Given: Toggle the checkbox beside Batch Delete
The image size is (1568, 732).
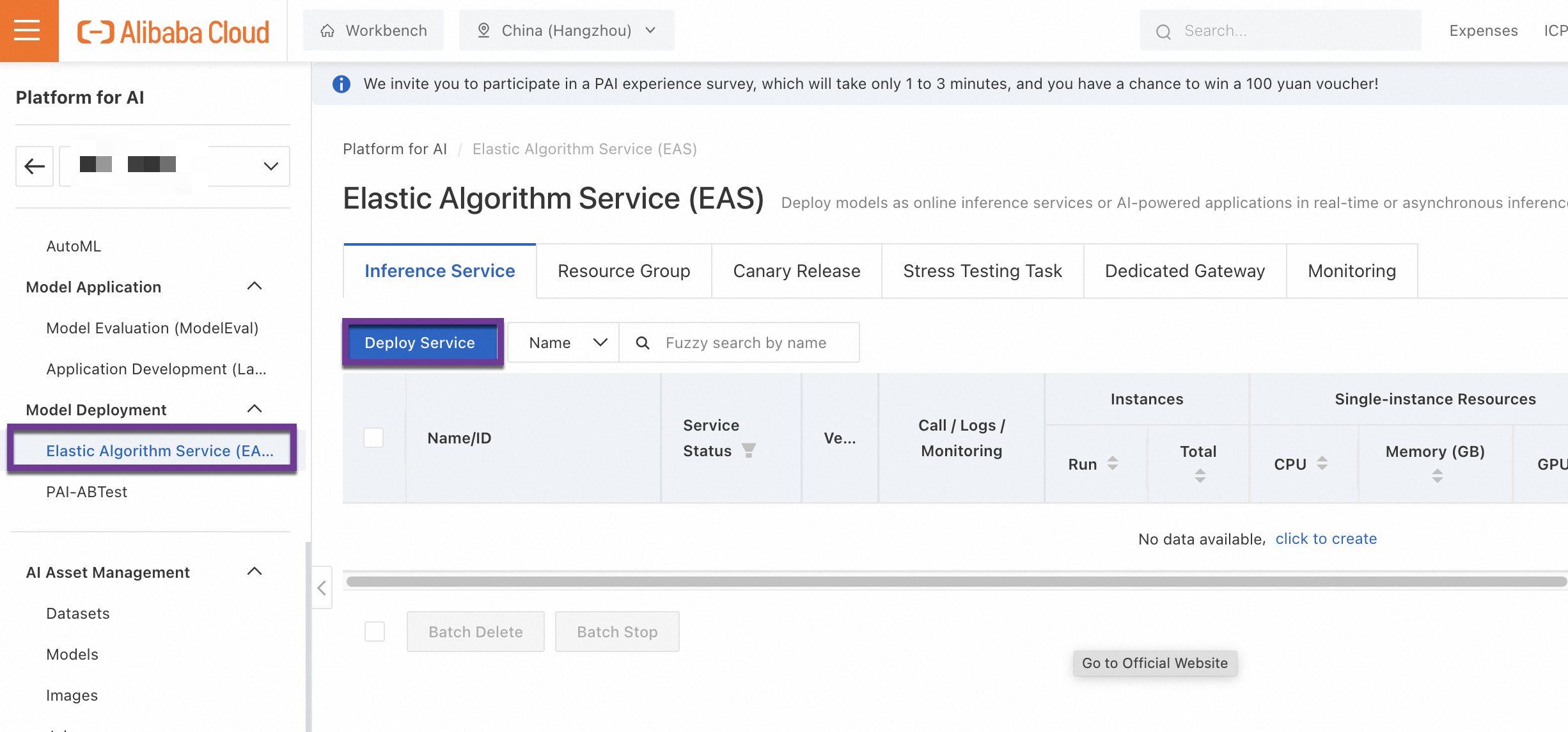Looking at the screenshot, I should (375, 632).
